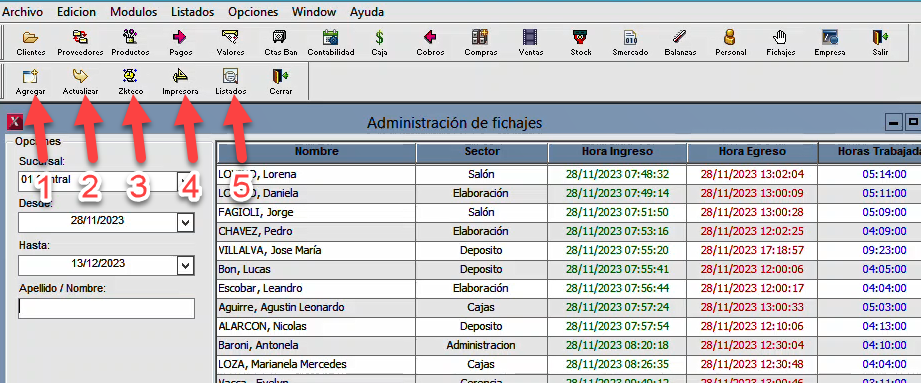Open the Opciones menu
This screenshot has height=383, width=921.
pos(253,12)
